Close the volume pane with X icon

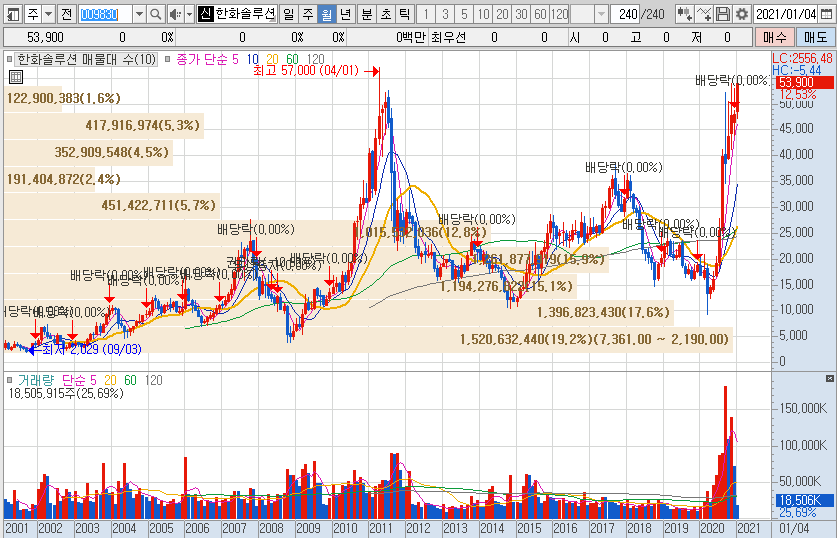pos(830,378)
